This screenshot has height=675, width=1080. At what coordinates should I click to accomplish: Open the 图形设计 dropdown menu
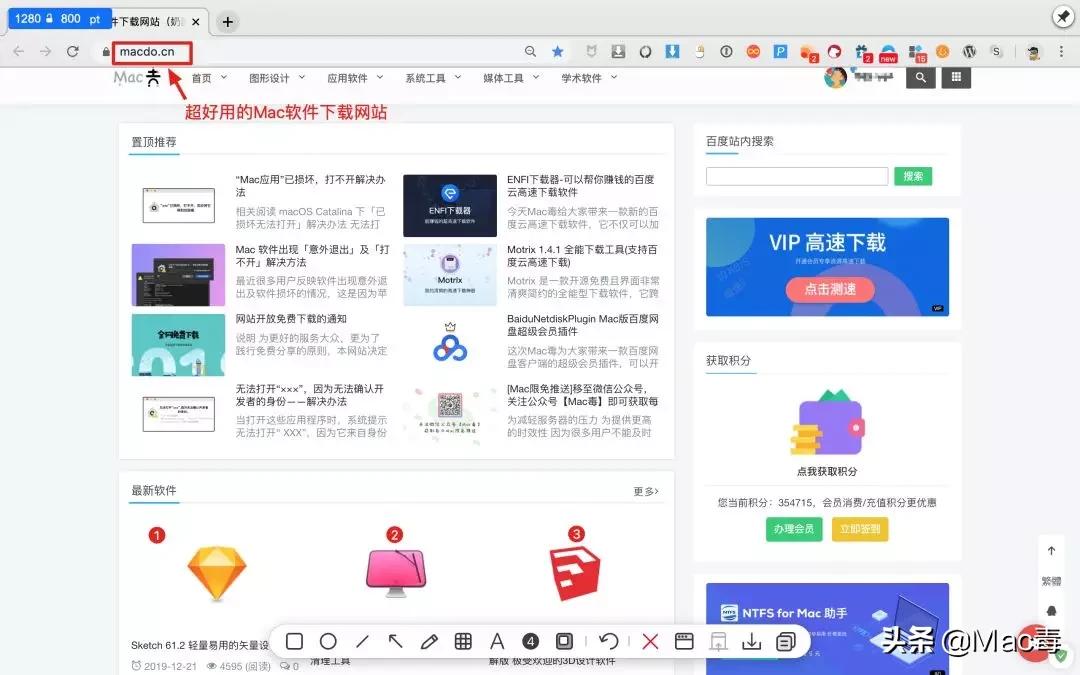click(268, 77)
